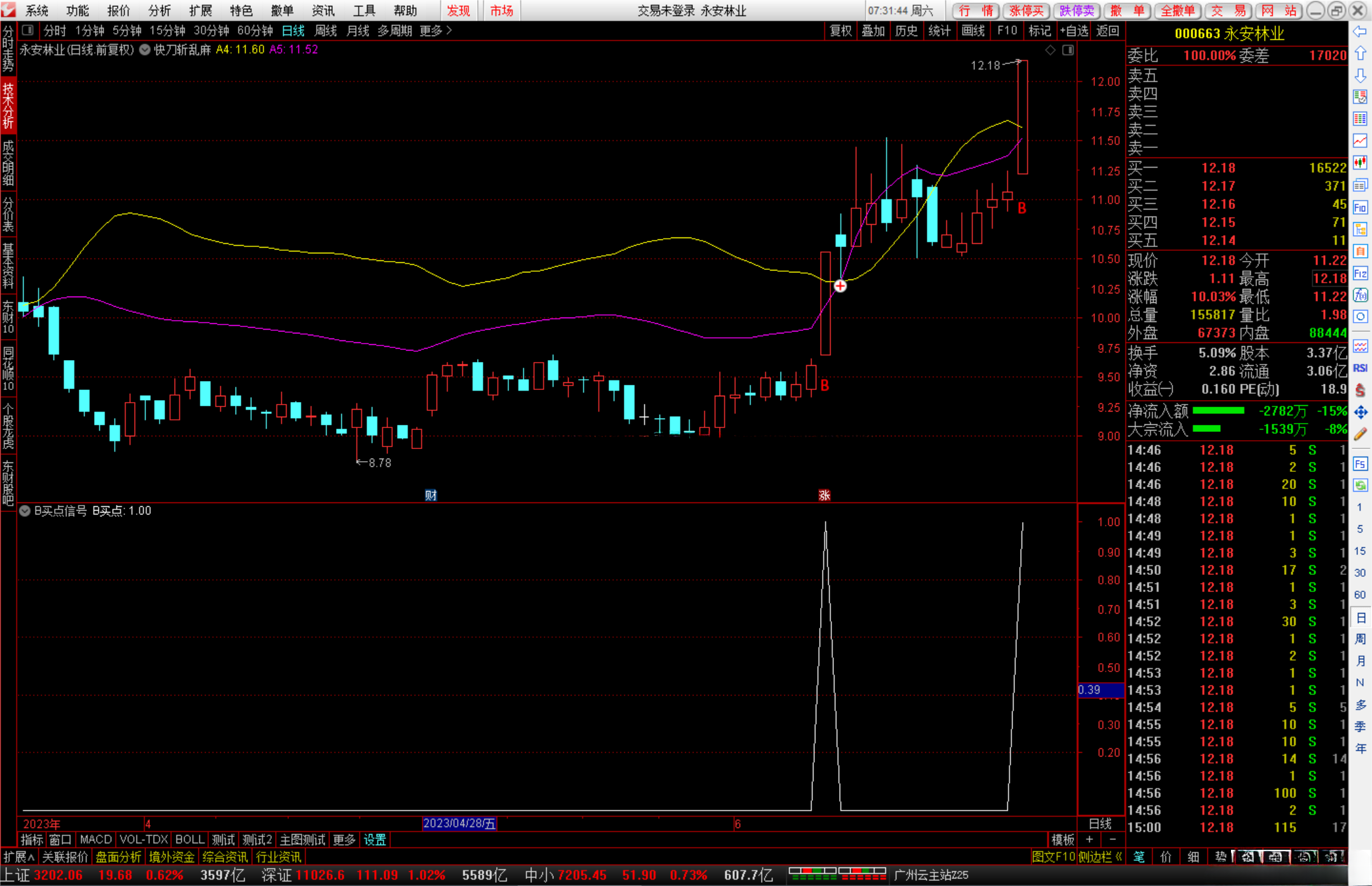Click the up arrow sidebar icon
This screenshot has height=886, width=1372.
pyautogui.click(x=1360, y=54)
